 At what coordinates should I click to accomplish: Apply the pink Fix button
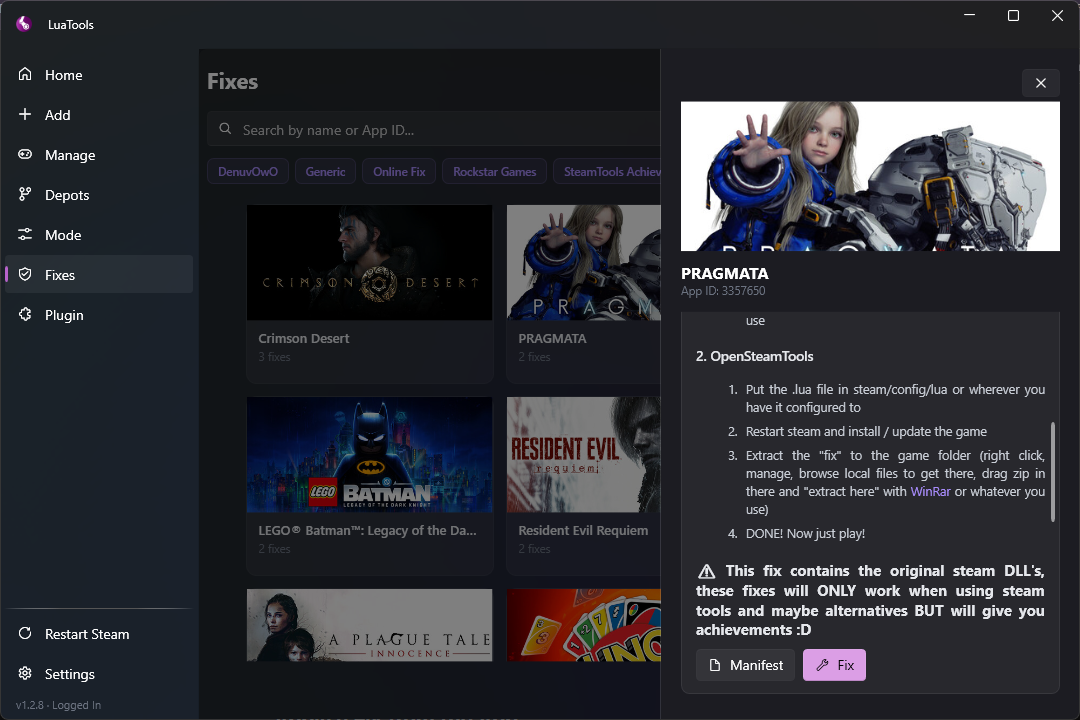(834, 665)
